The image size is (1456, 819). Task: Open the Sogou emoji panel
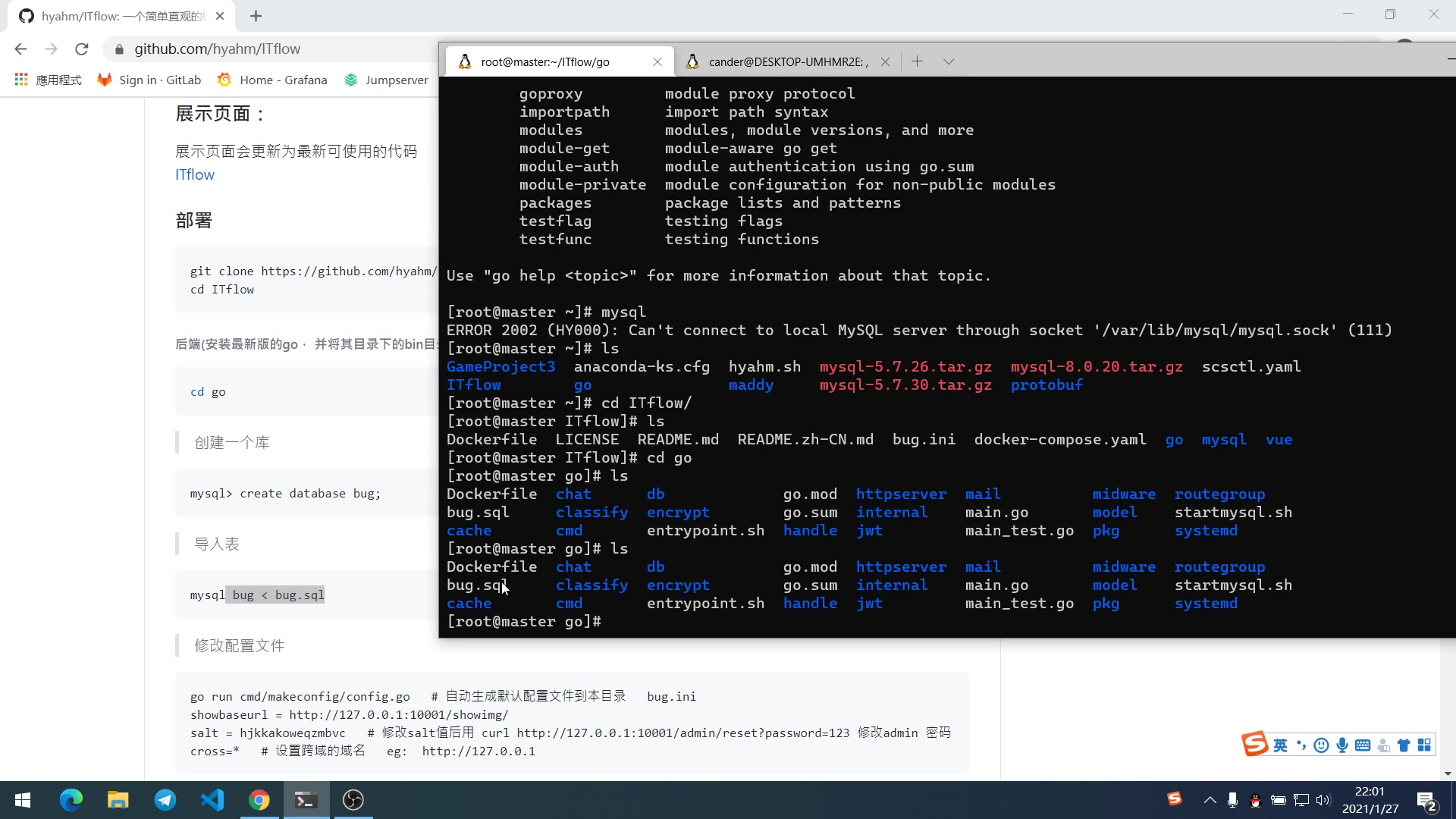(x=1322, y=745)
